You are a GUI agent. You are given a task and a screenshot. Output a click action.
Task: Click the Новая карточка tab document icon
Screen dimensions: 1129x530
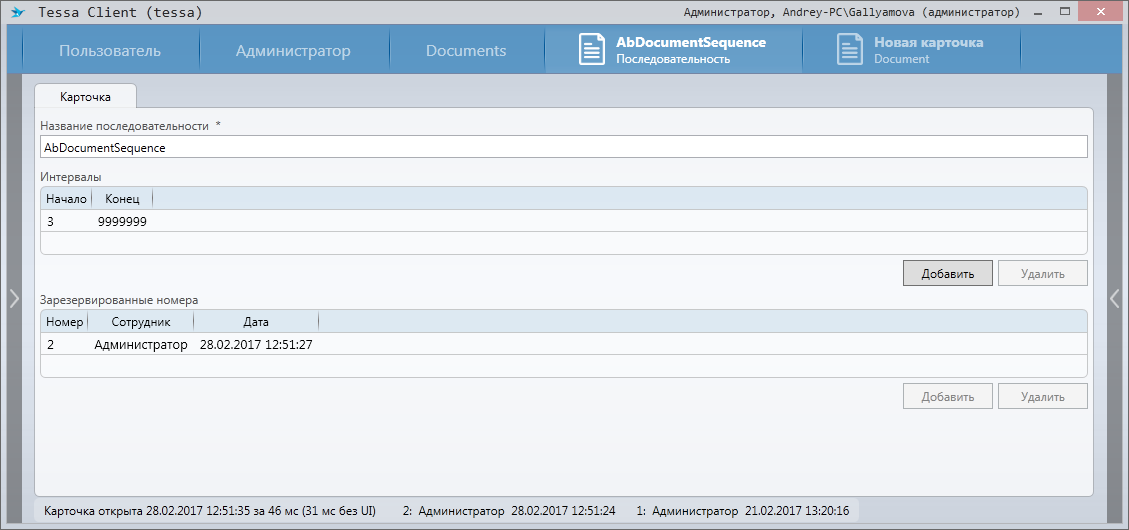(x=850, y=50)
